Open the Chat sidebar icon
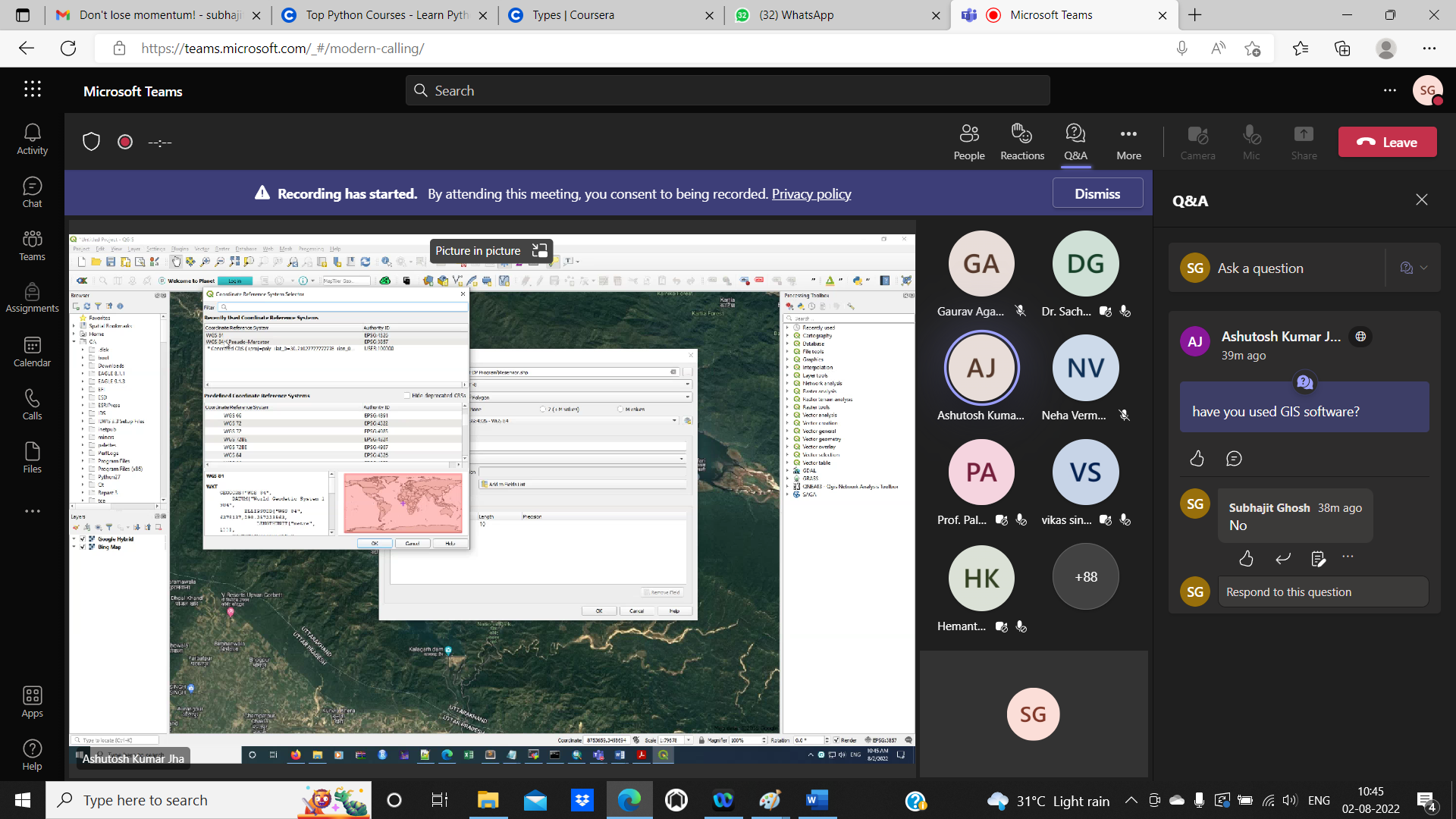1456x819 pixels. [x=32, y=193]
